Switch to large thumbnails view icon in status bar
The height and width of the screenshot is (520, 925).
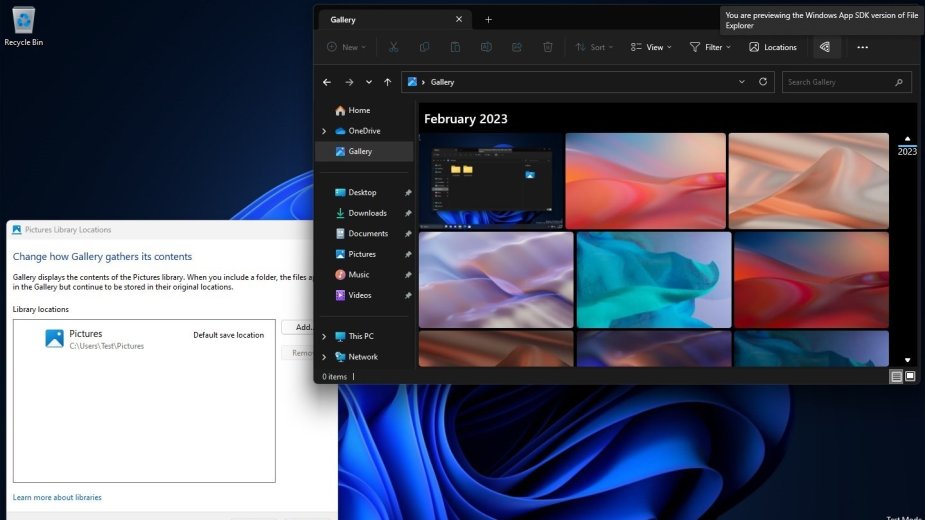click(910, 376)
